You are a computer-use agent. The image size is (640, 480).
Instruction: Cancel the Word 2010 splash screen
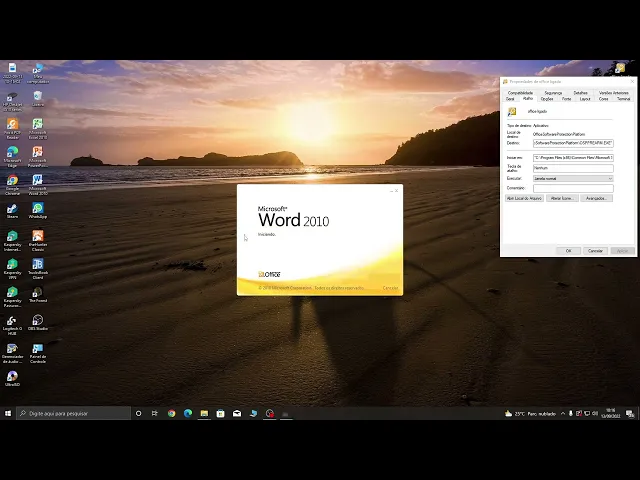(390, 288)
